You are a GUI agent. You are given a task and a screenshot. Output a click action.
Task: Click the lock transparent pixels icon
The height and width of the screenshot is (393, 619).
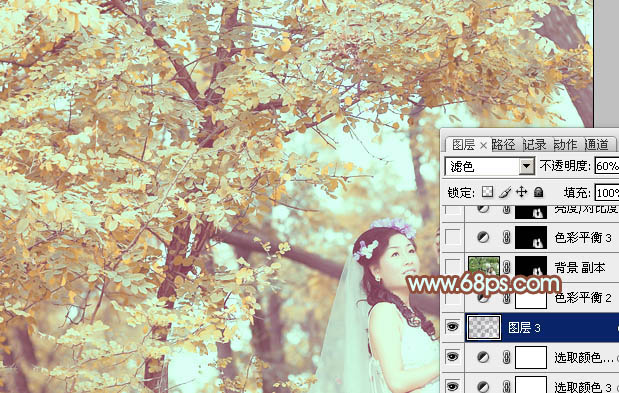(488, 192)
